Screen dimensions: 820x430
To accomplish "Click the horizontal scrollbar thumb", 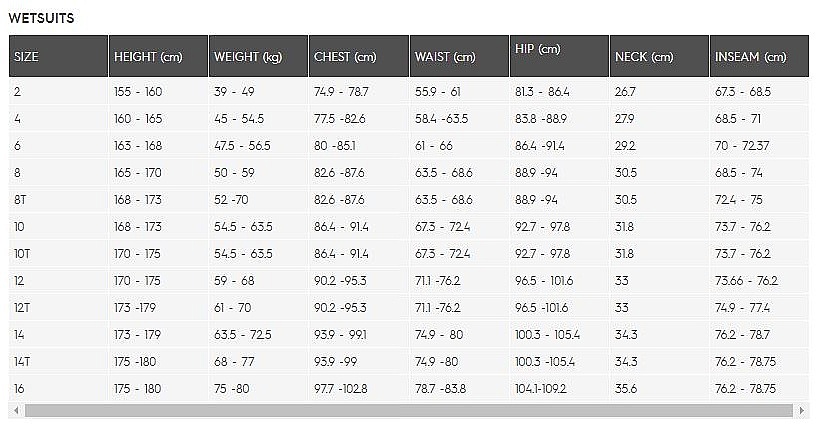I will (400, 411).
